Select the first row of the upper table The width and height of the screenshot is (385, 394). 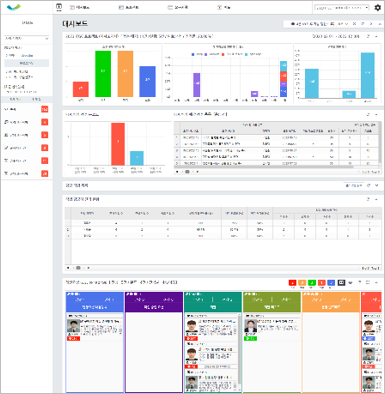click(x=276, y=137)
